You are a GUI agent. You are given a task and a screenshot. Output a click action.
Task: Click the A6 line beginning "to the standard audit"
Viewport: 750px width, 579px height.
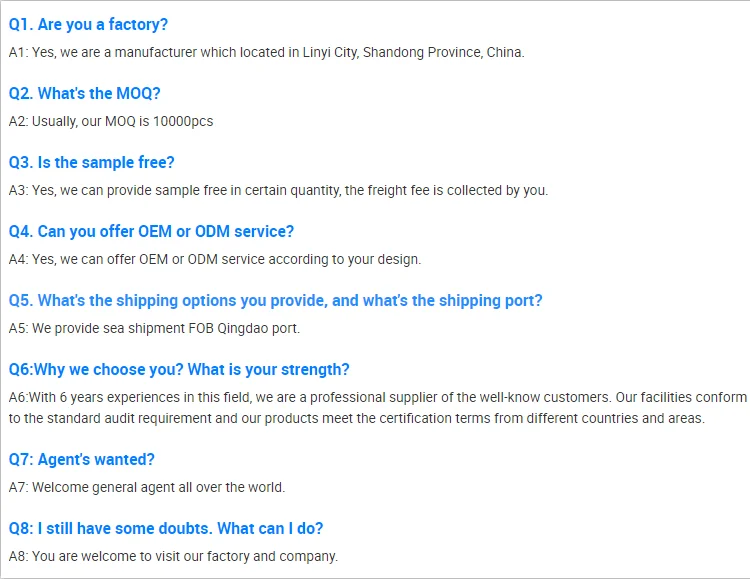click(x=357, y=418)
